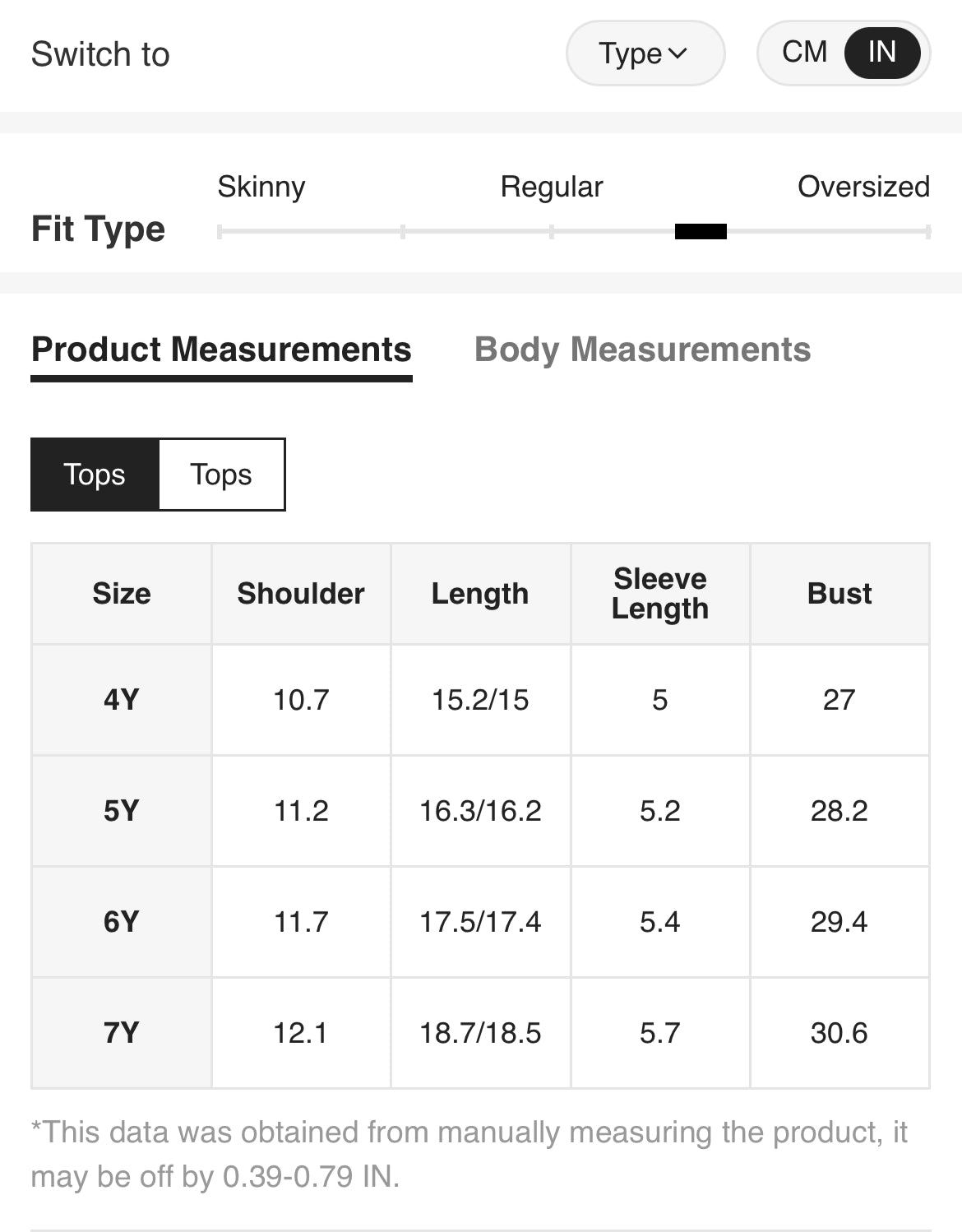Viewport: 962px width, 1232px height.
Task: Select the Sleeve Length column header
Action: [659, 594]
